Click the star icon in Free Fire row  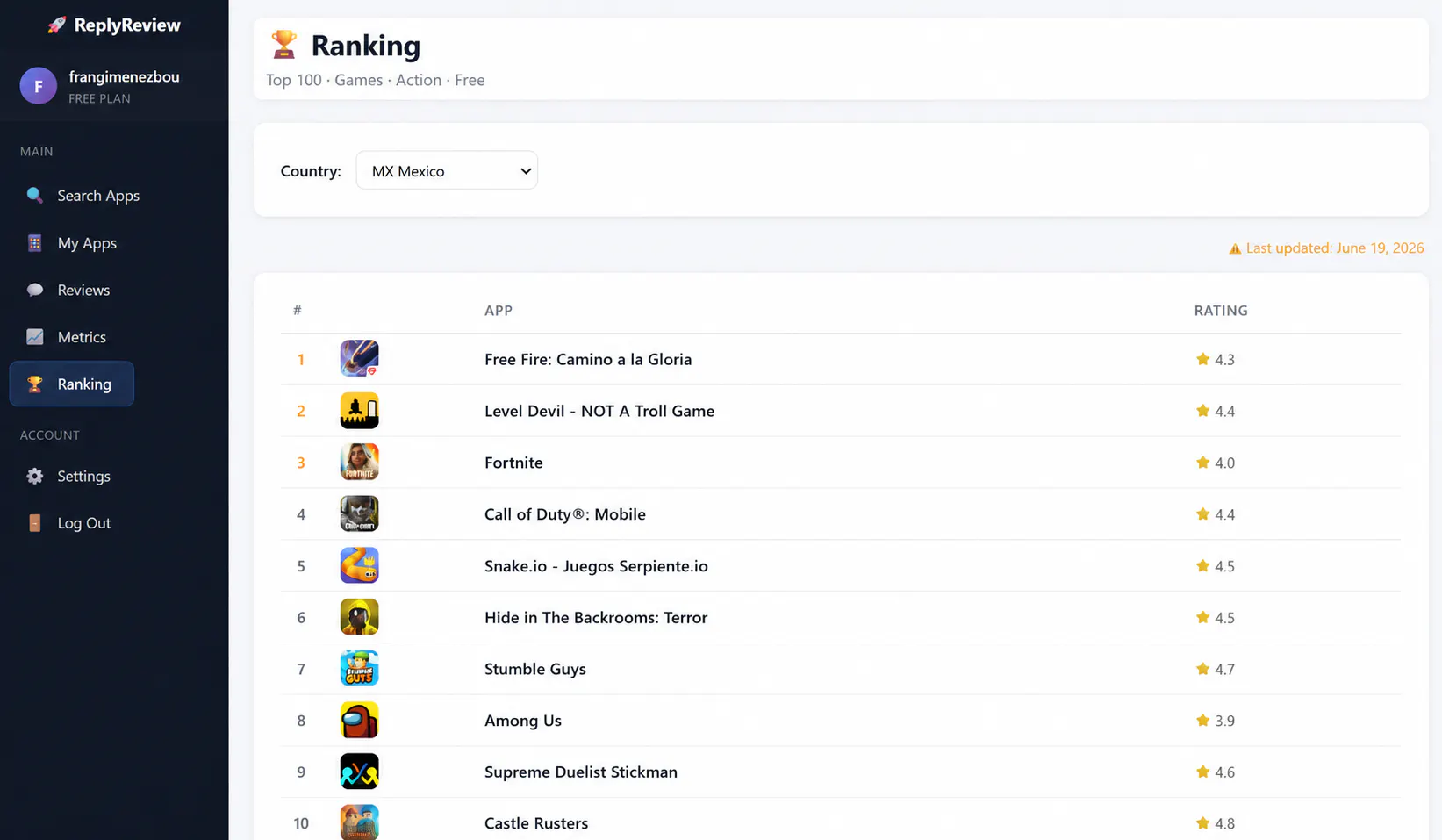click(1202, 359)
